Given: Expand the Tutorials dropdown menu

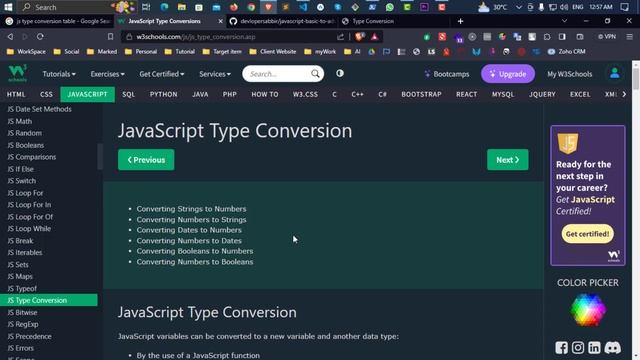Looking at the screenshot, I should (x=59, y=74).
